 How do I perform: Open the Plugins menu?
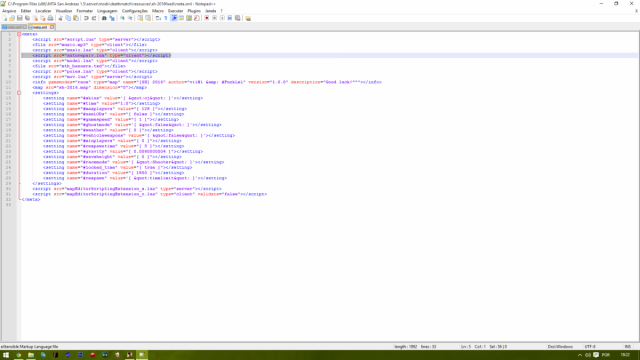[x=194, y=11]
